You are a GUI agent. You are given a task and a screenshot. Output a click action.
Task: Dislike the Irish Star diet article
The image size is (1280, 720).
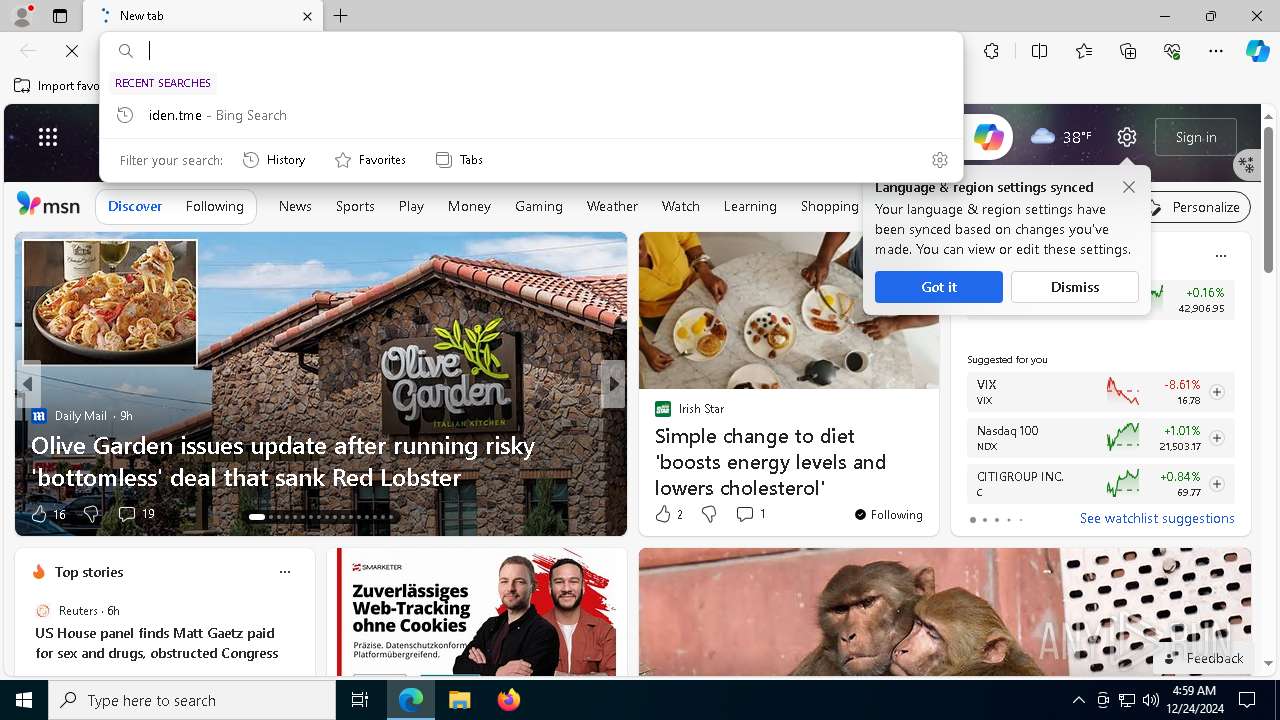(709, 514)
